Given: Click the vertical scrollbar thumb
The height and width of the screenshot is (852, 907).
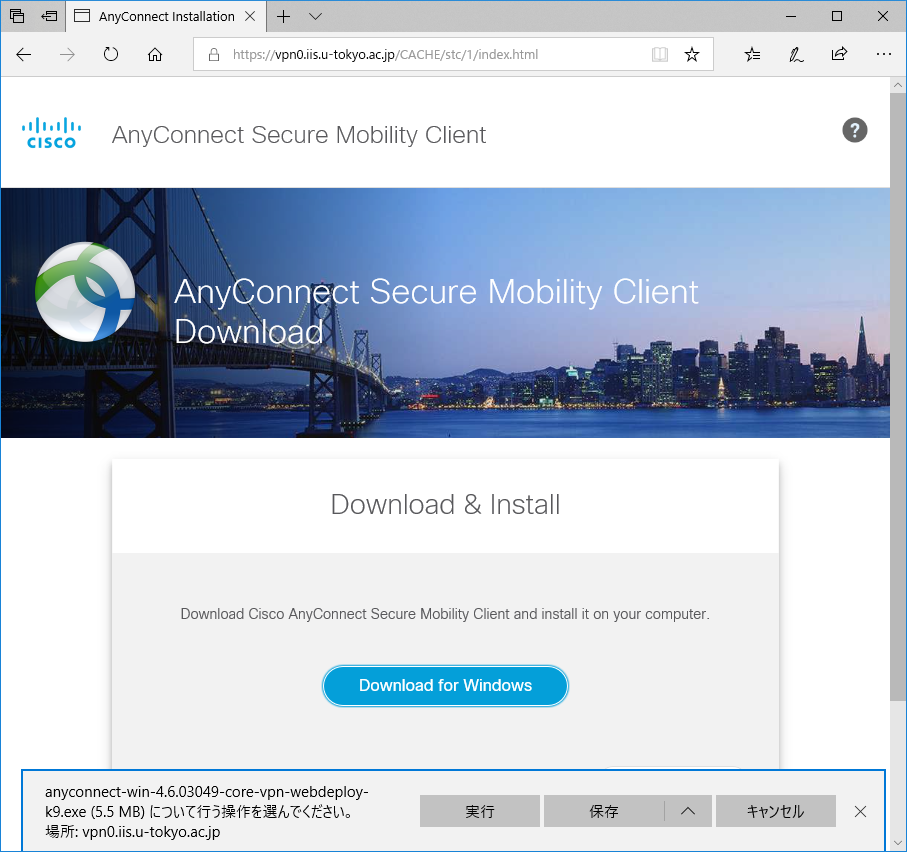Looking at the screenshot, I should pos(898,397).
